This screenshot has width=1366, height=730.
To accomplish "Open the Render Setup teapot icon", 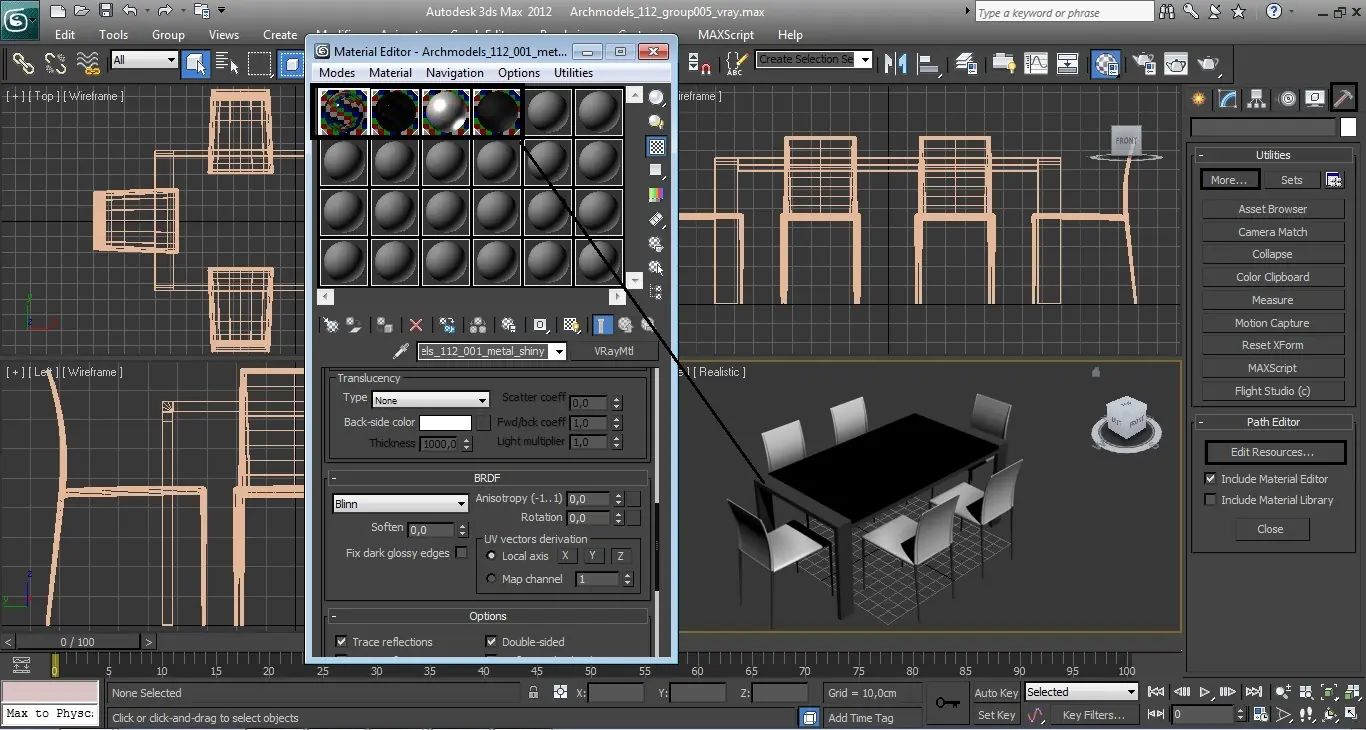I will tap(1144, 64).
